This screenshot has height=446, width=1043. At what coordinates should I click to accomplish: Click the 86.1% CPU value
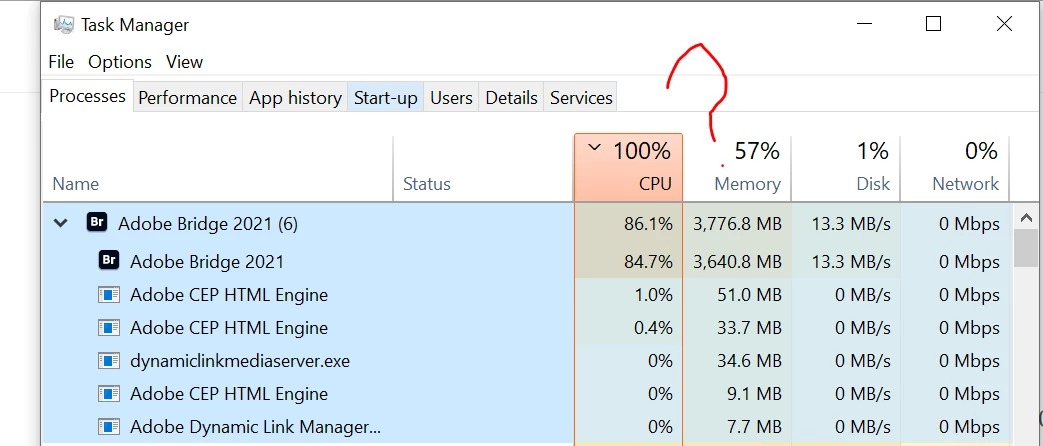(648, 224)
